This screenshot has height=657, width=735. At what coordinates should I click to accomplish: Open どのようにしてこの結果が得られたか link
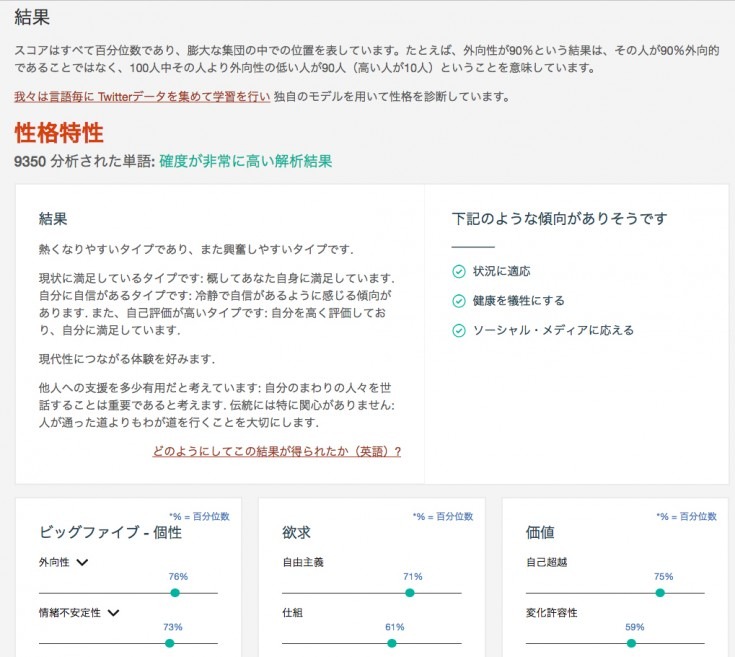[x=277, y=451]
